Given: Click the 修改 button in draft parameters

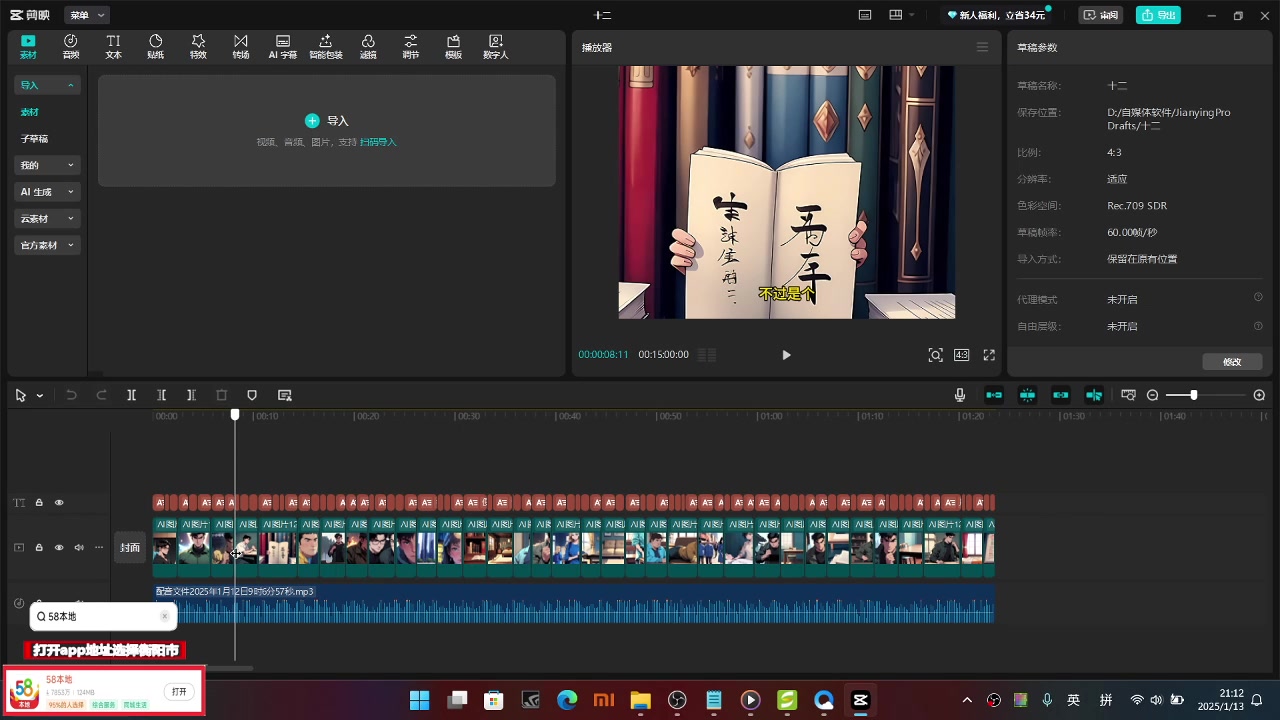Looking at the screenshot, I should pos(1232,362).
